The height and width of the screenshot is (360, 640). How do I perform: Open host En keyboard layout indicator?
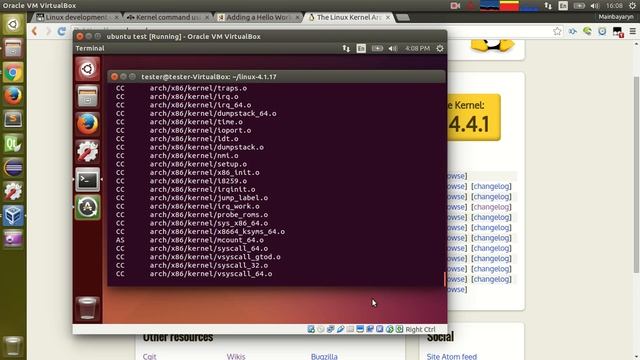click(x=563, y=6)
